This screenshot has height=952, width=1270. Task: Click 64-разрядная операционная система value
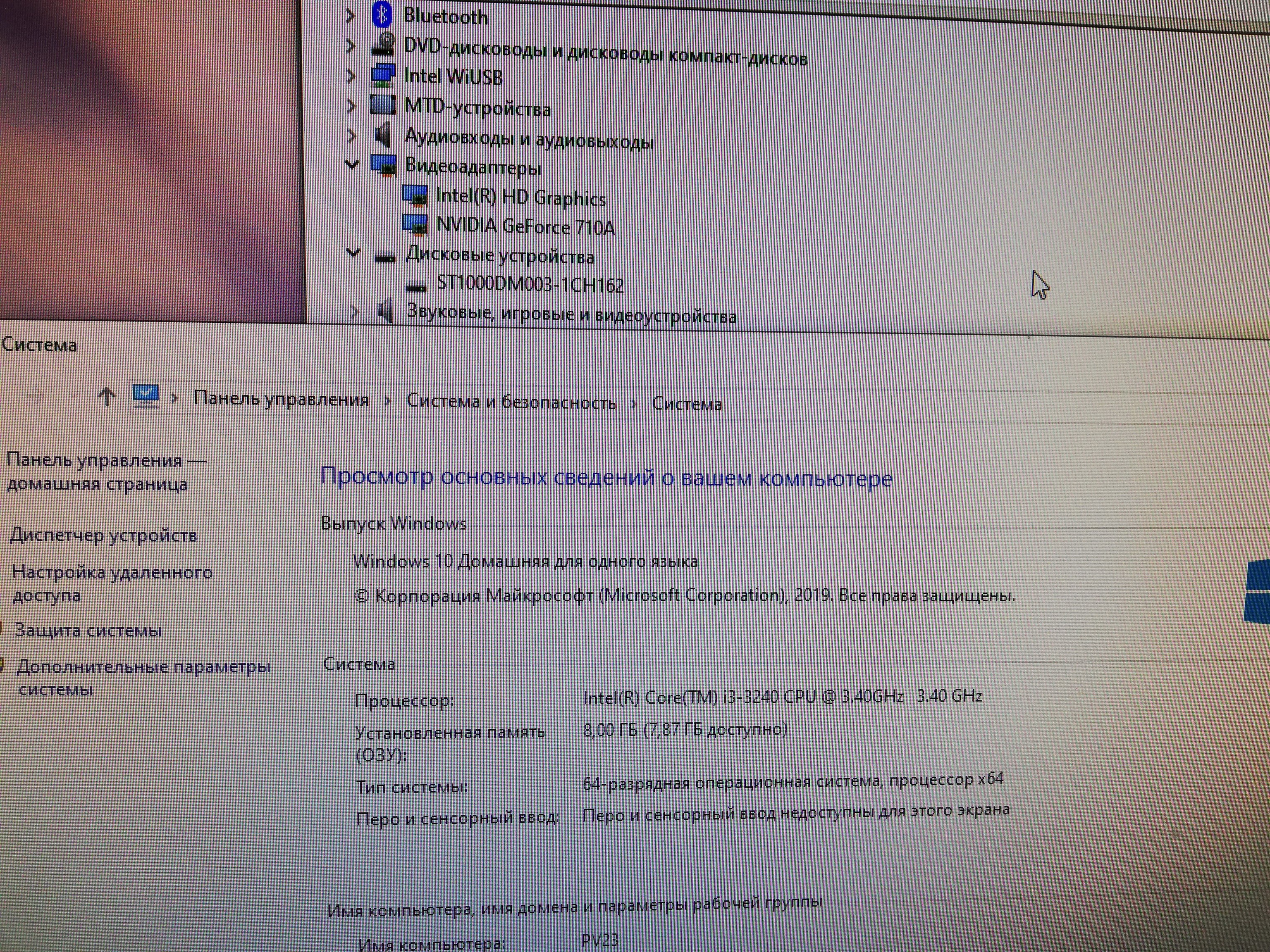(x=793, y=782)
